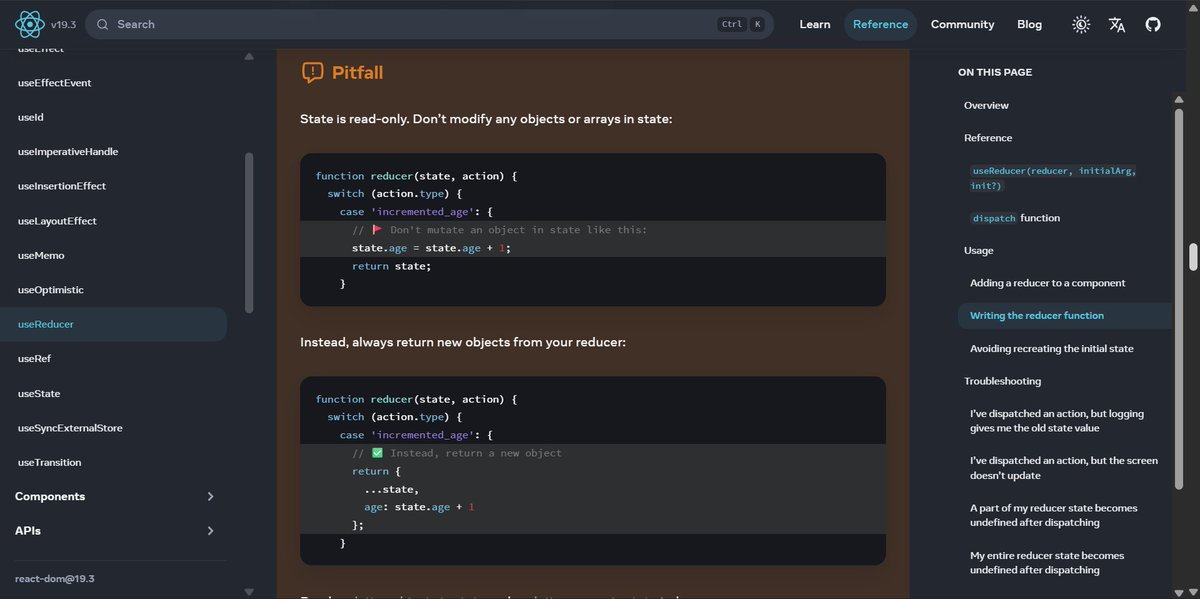
Task: Open the Reference tab
Action: click(880, 24)
